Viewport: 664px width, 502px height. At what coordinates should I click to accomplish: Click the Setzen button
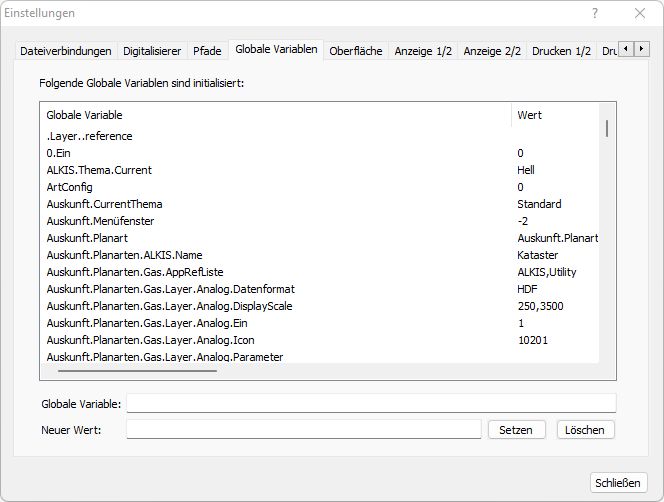[x=516, y=430]
